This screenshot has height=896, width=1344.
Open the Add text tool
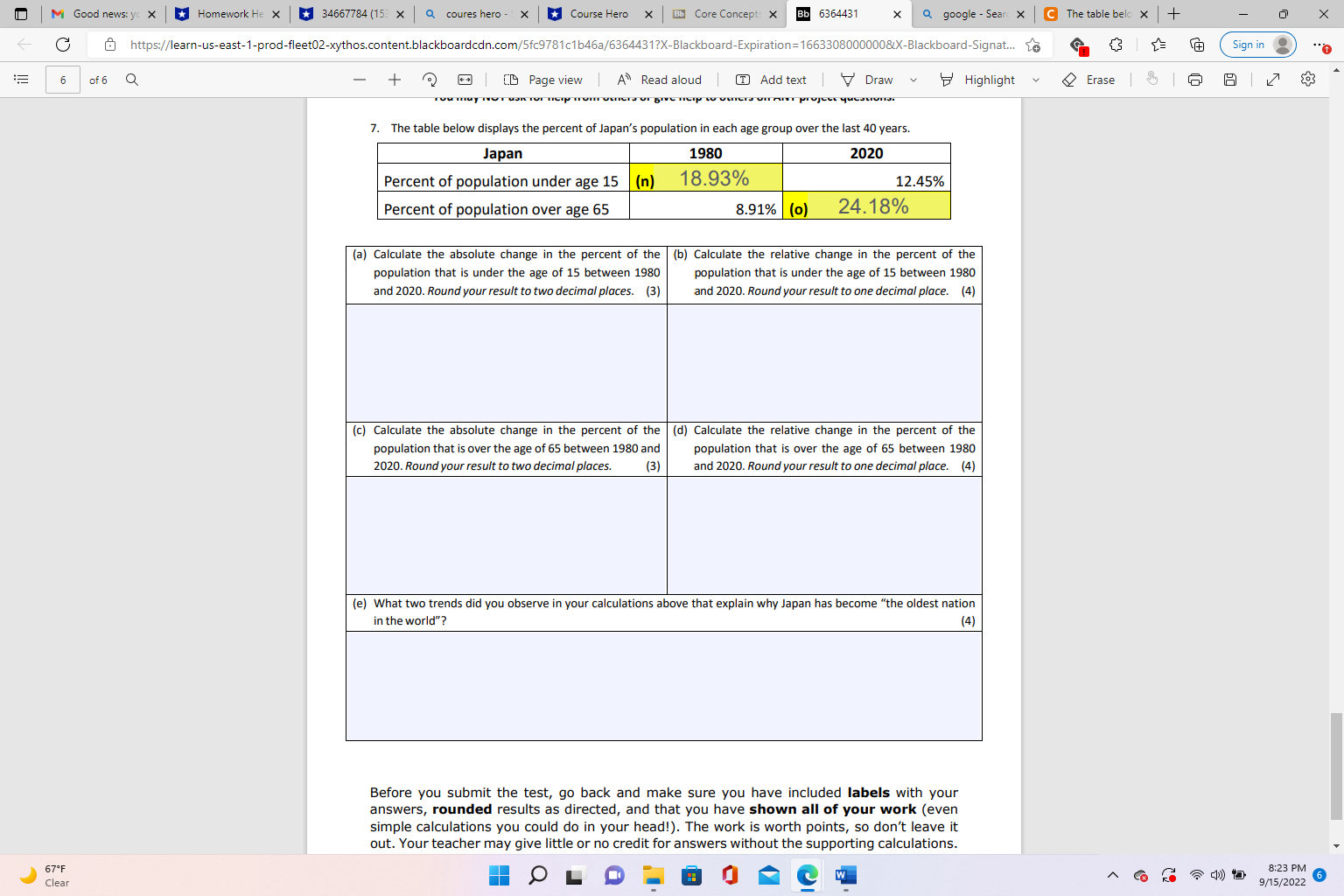[x=771, y=80]
